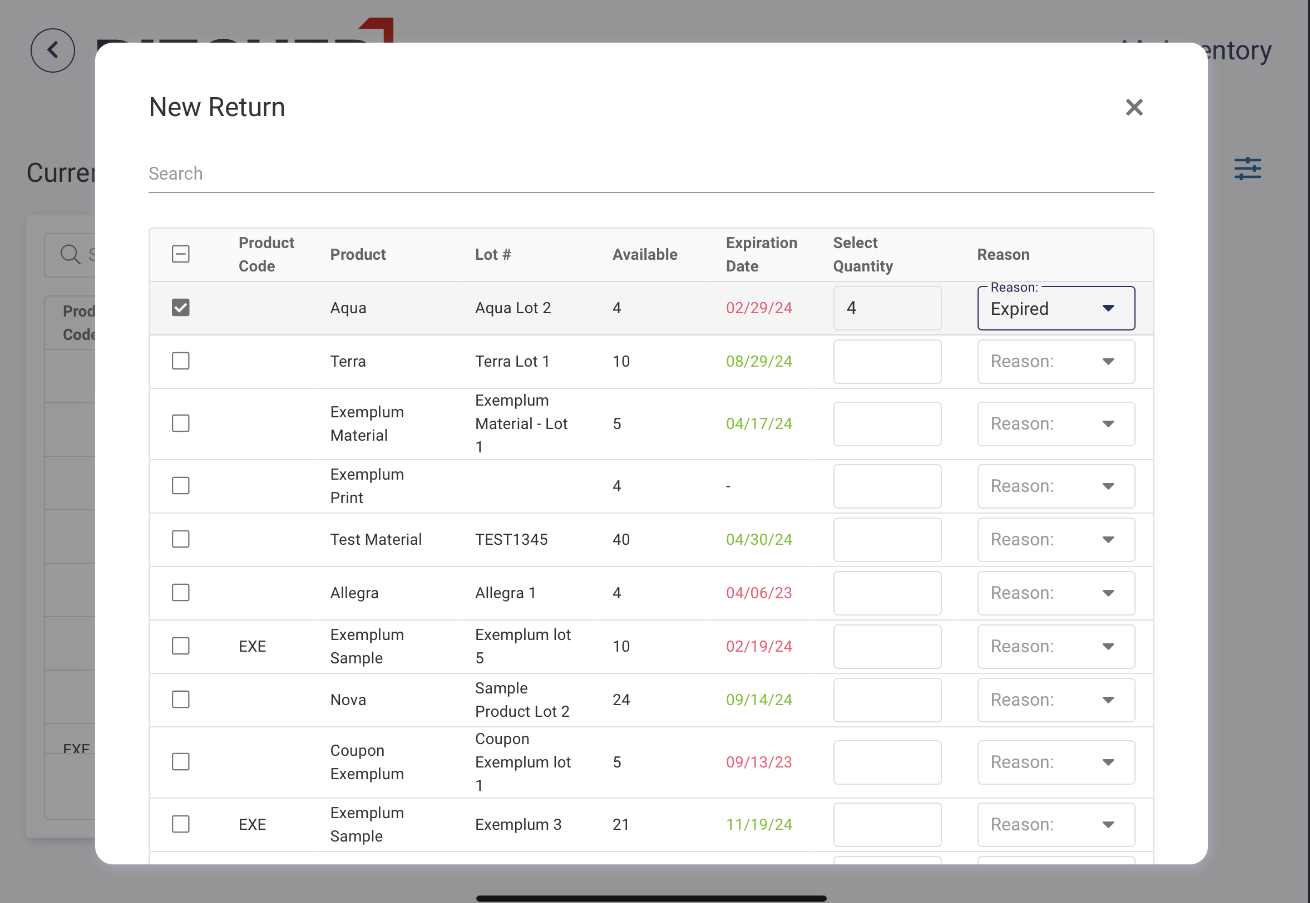Click the Select Quantity field for Terra
Screen dimensions: 1310x903
click(x=887, y=362)
